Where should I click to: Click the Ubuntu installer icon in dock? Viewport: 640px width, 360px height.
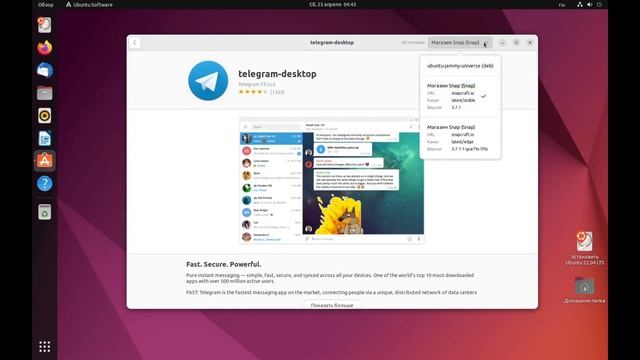click(x=44, y=25)
